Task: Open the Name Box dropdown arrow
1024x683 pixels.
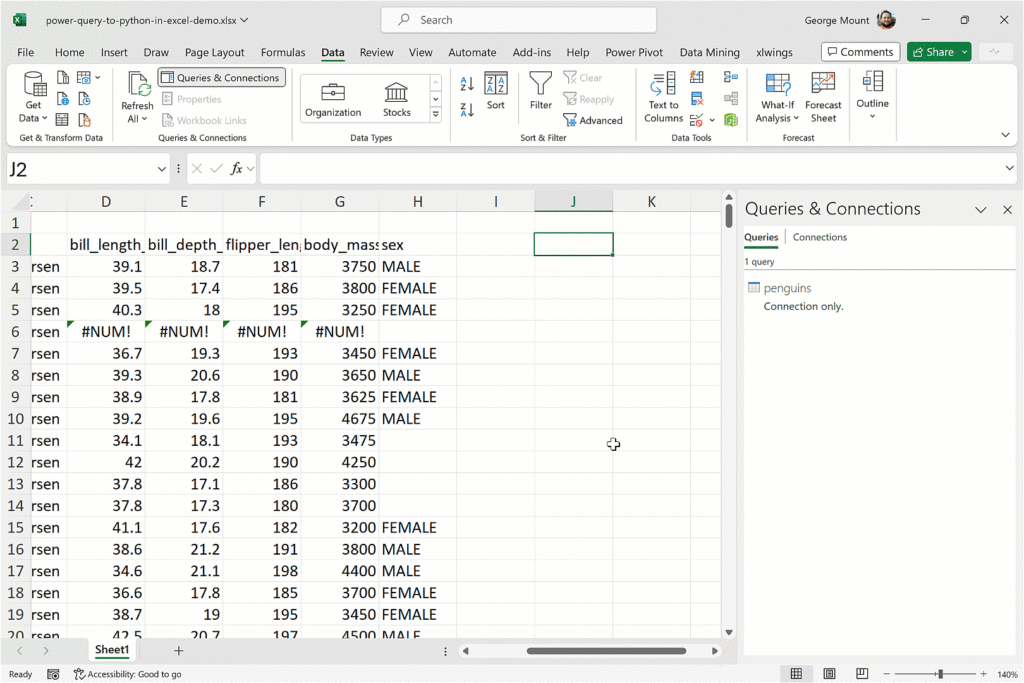Action: click(x=162, y=169)
